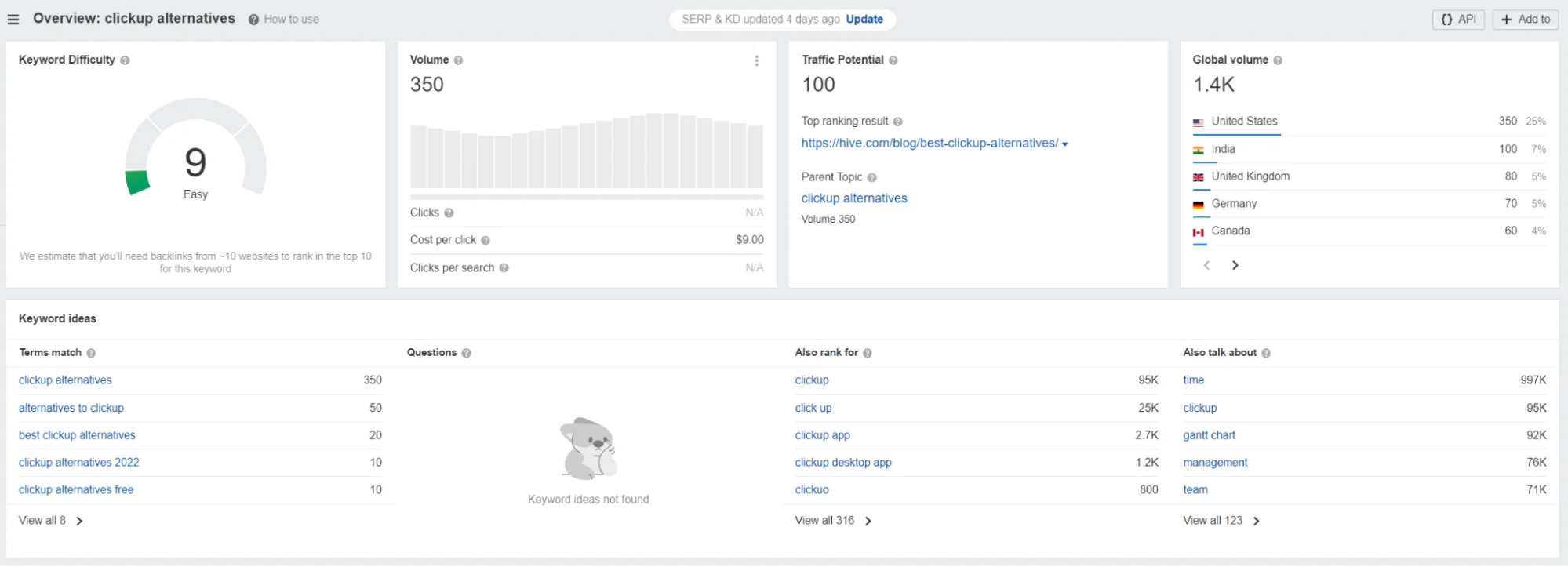Click the View all 123 arrow

tap(1257, 522)
